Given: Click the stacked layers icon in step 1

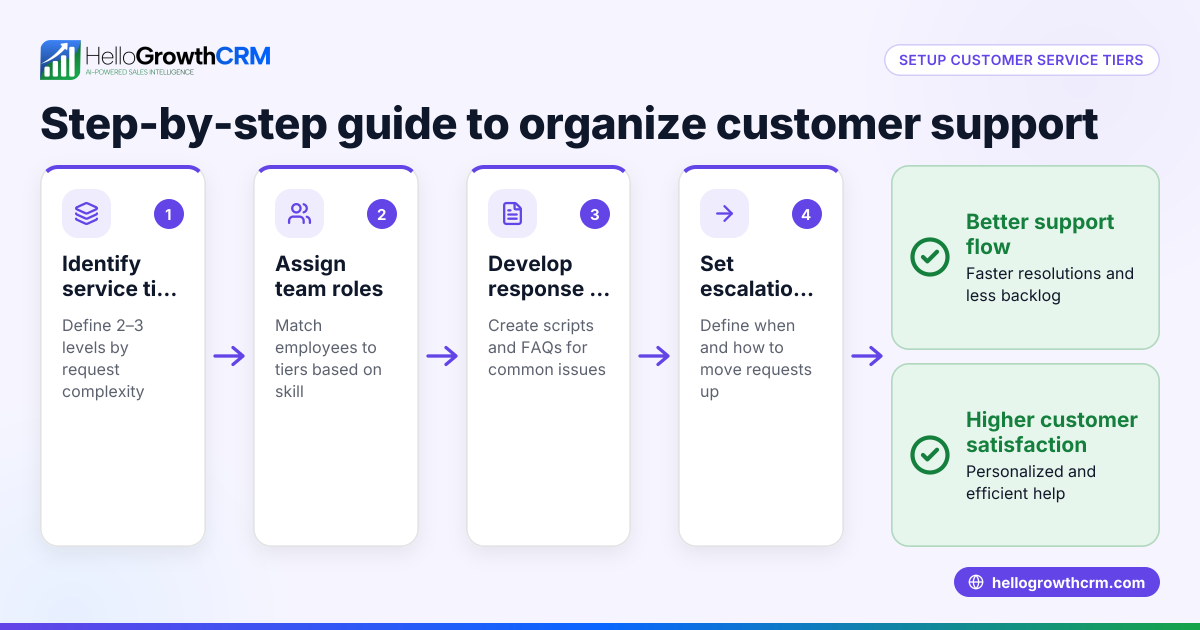Looking at the screenshot, I should pyautogui.click(x=86, y=213).
